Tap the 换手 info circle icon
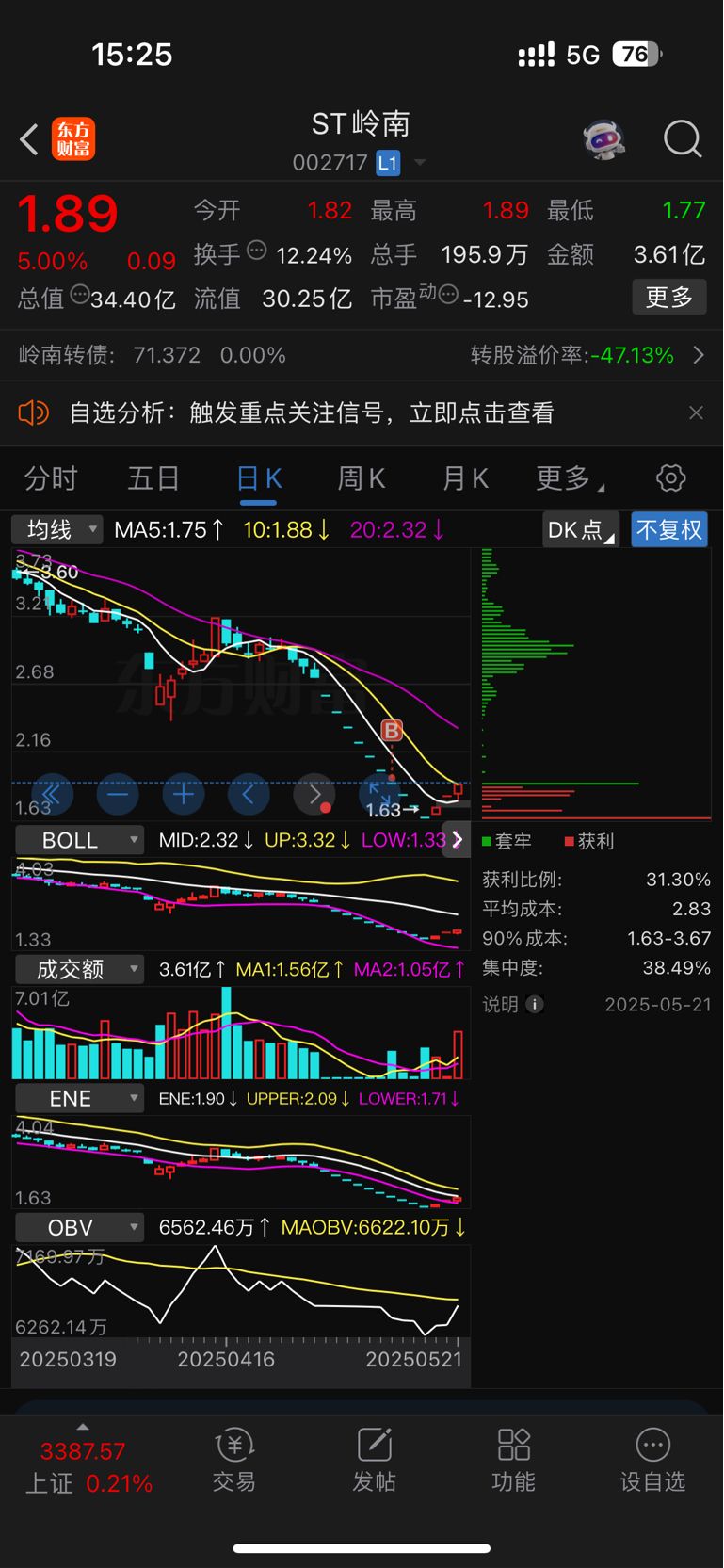This screenshot has height=1568, width=724. pos(257,251)
